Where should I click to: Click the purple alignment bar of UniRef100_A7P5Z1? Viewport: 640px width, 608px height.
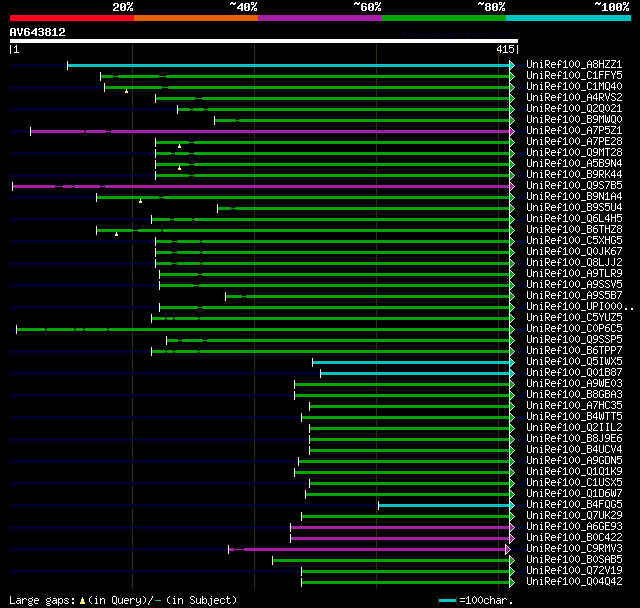point(270,131)
